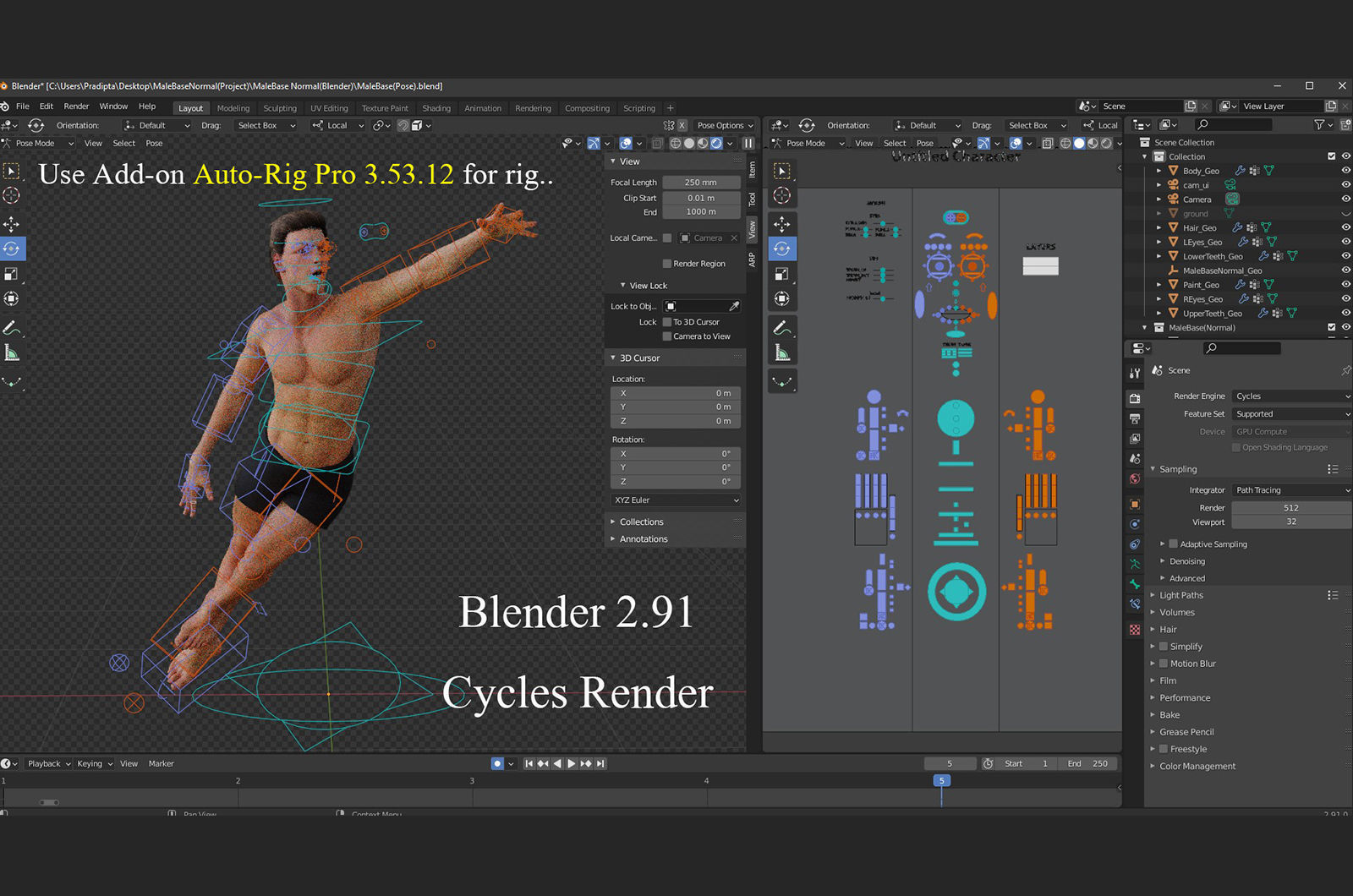The image size is (1353, 896).
Task: Switch to the Shading workspace tab
Action: 436,108
